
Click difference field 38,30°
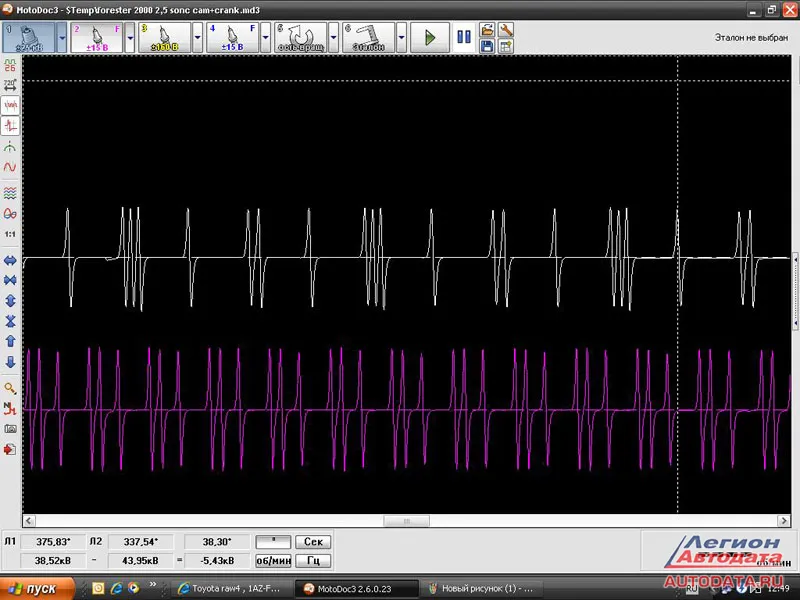point(217,542)
